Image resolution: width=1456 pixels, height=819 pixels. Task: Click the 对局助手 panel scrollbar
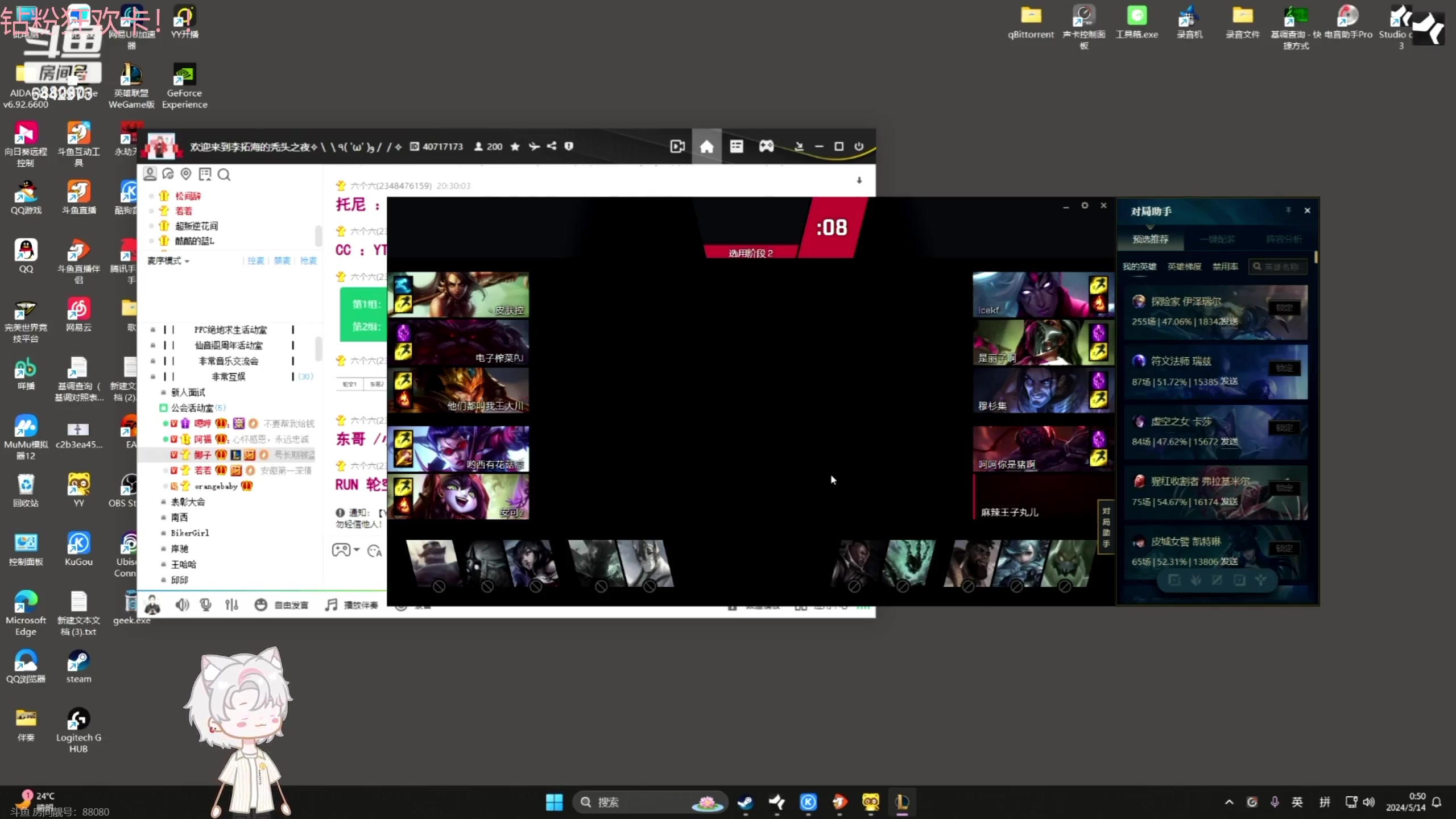pos(1316,258)
